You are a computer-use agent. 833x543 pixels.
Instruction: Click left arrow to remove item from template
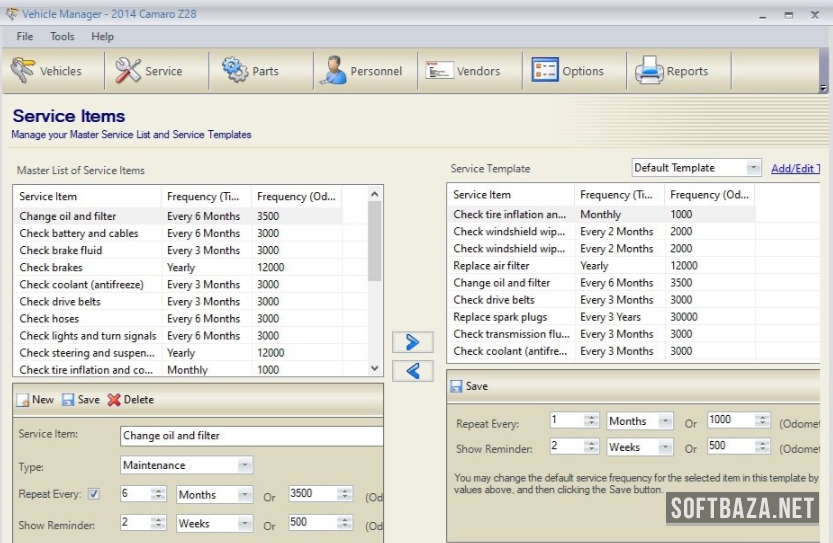[x=413, y=371]
